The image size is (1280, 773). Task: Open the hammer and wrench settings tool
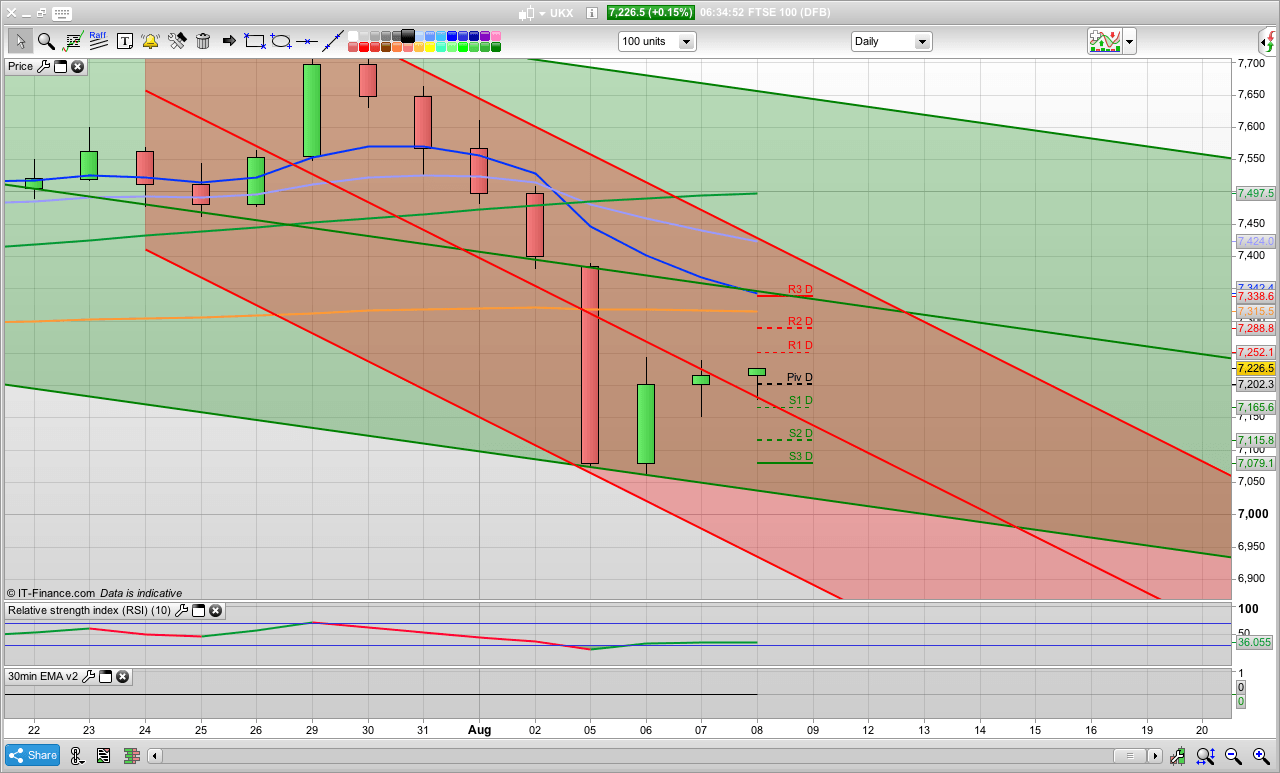pos(177,41)
